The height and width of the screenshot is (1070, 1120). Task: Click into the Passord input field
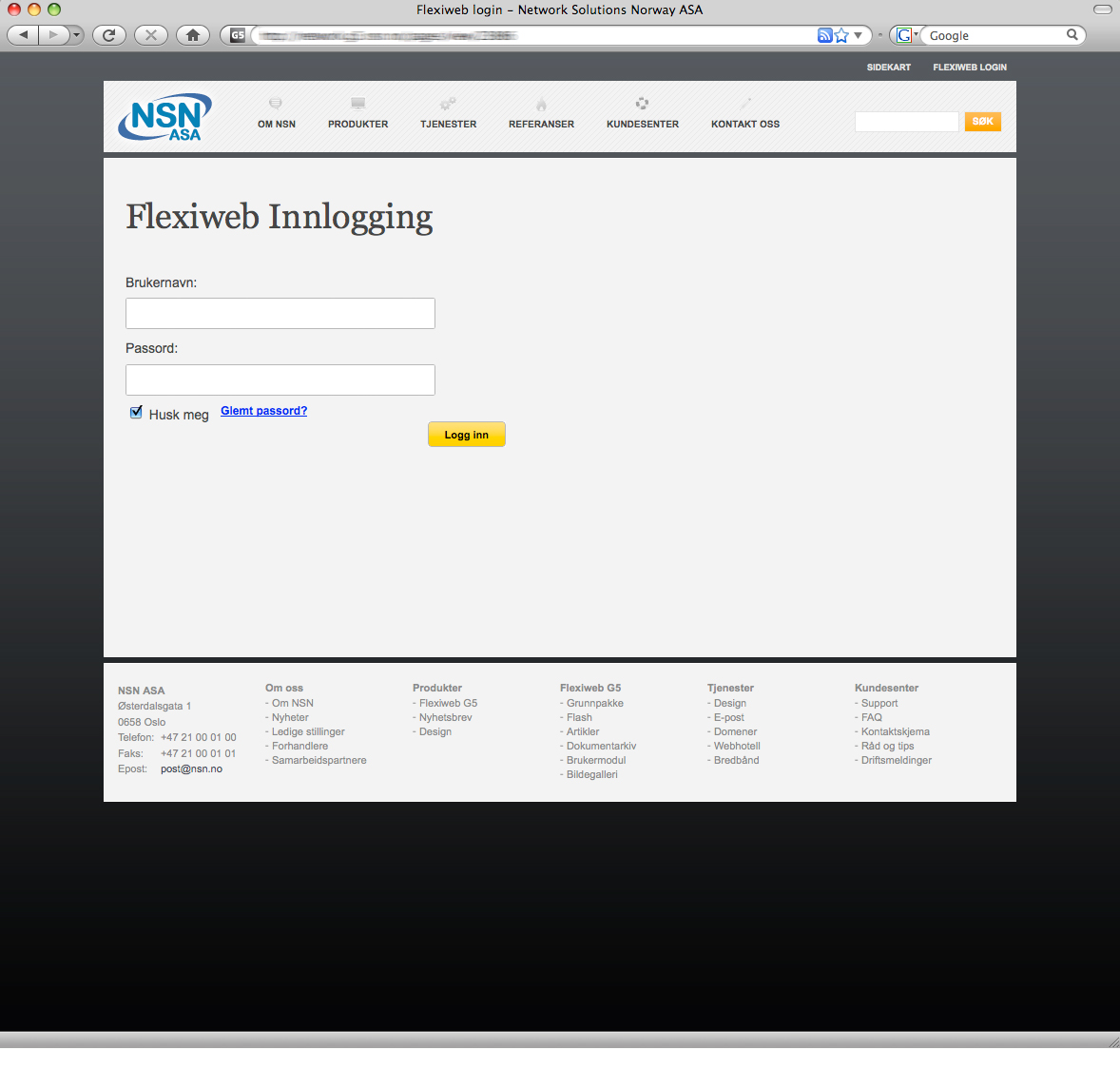click(280, 379)
